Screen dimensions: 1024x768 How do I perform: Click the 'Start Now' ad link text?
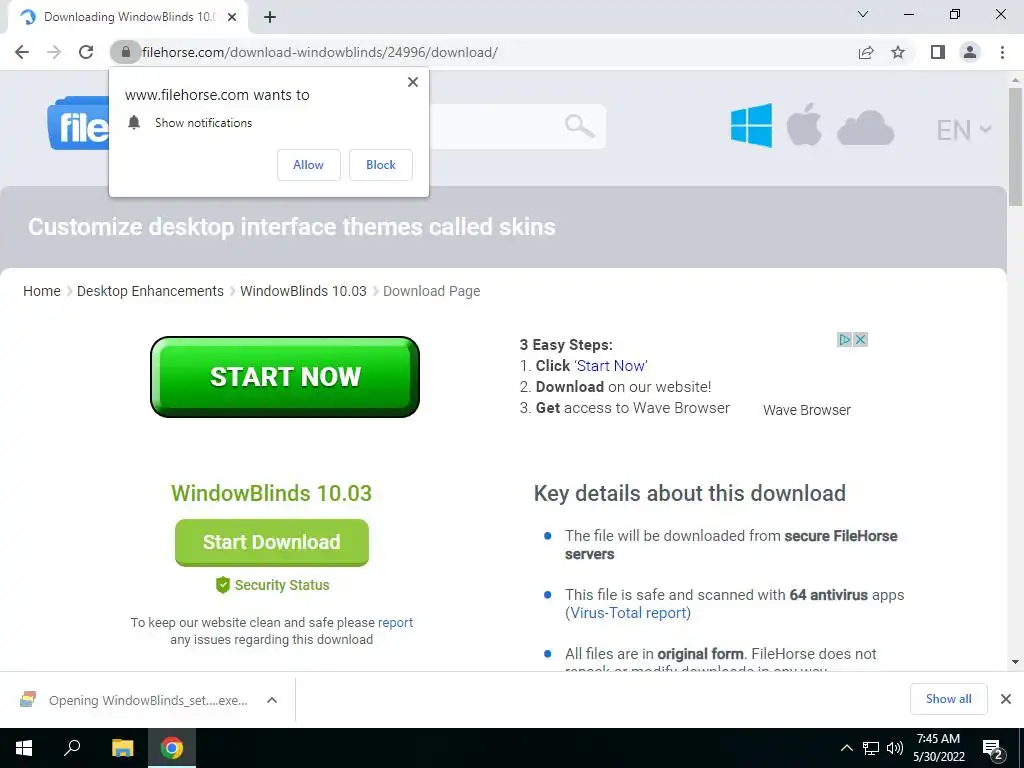click(x=611, y=366)
